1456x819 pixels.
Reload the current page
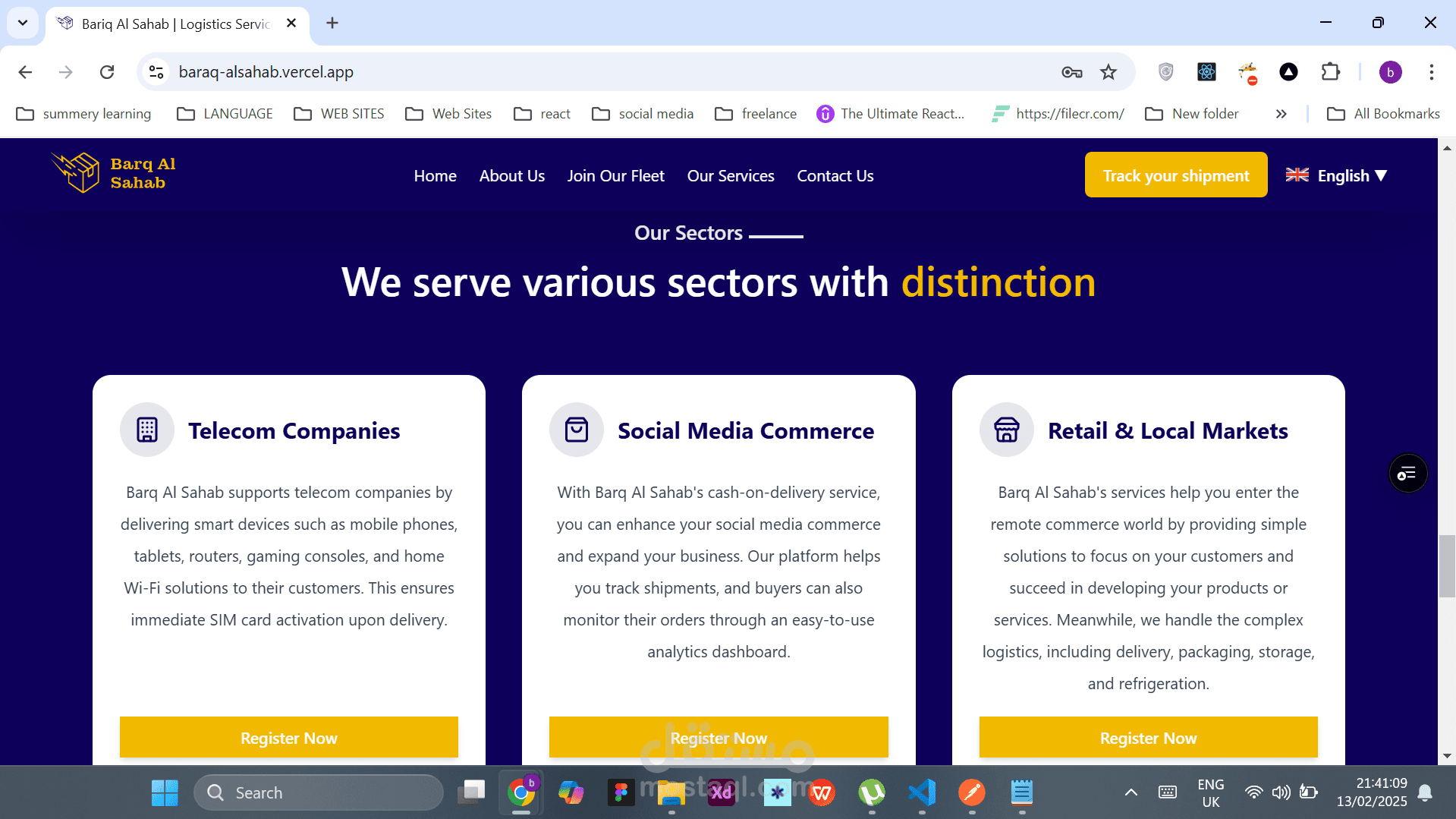(x=107, y=72)
